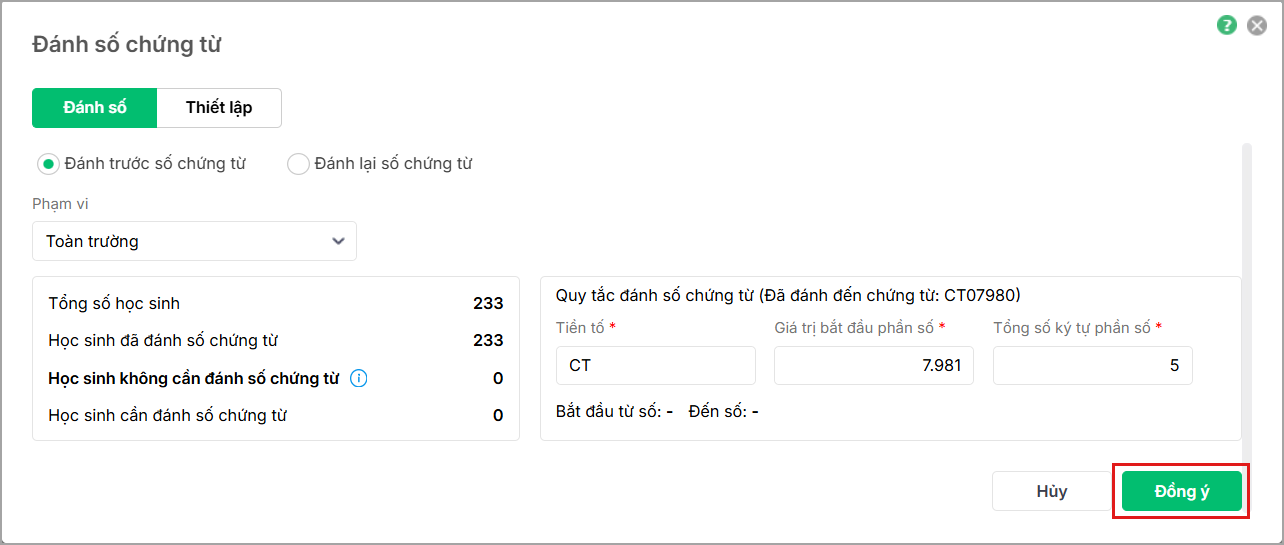This screenshot has width=1284, height=545.
Task: Edit the Tổng số ký tự phần số field
Action: click(1092, 366)
